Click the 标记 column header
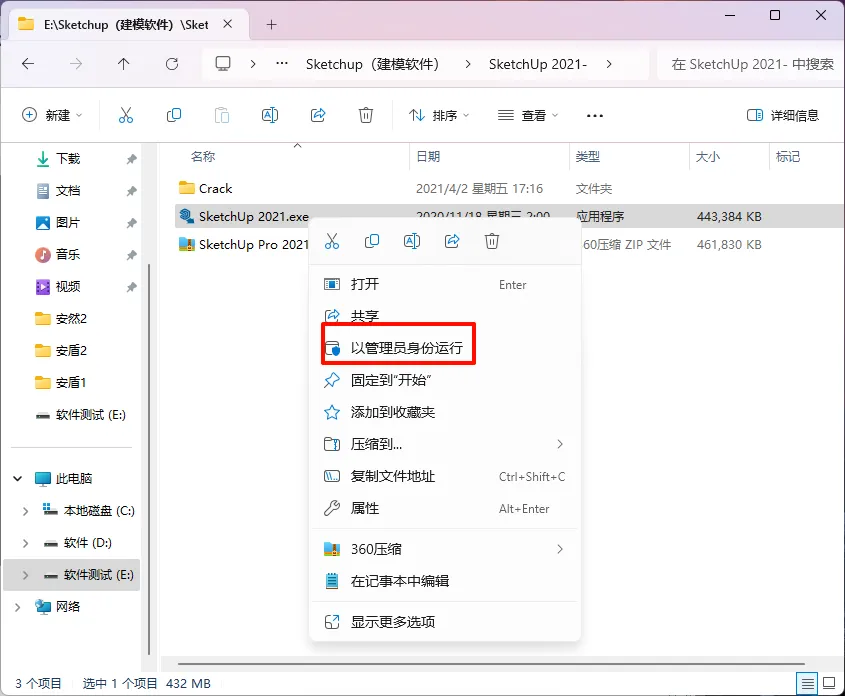This screenshot has height=696, width=845. (x=788, y=157)
